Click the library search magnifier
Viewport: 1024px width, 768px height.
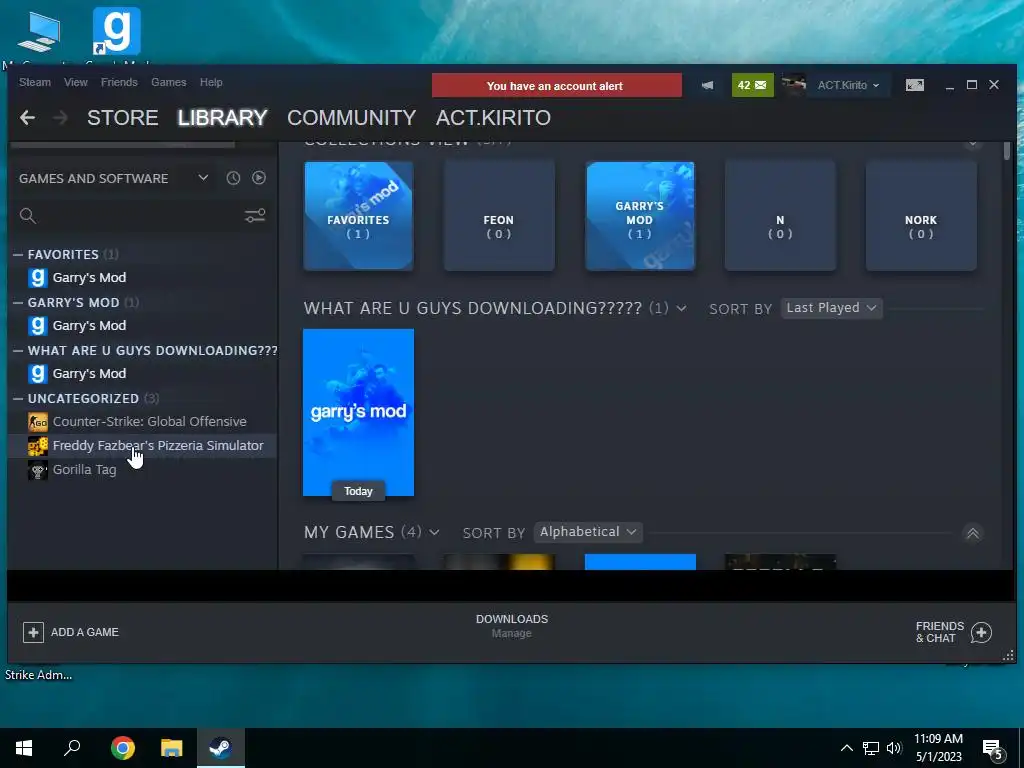(x=27, y=216)
